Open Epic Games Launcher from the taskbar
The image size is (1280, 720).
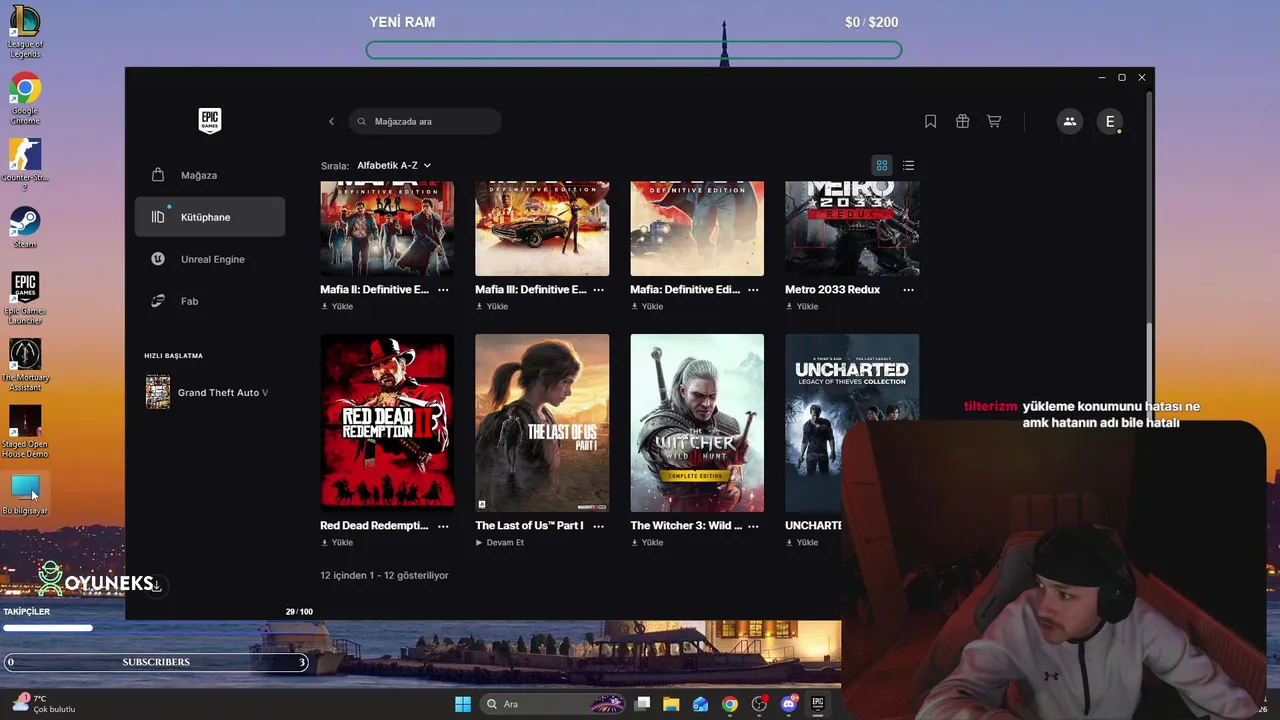pyautogui.click(x=817, y=704)
